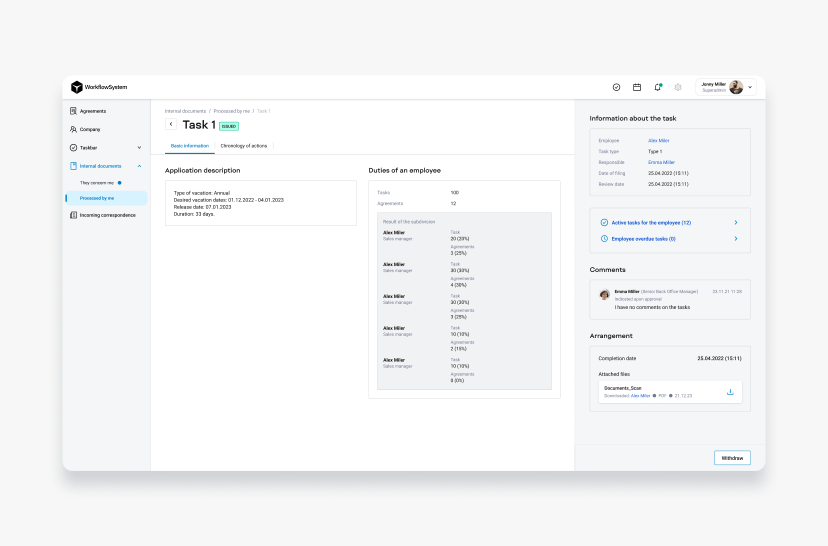Screen dimensions: 828x546
Task: Open Active tasks for the employee
Action: 670,222
